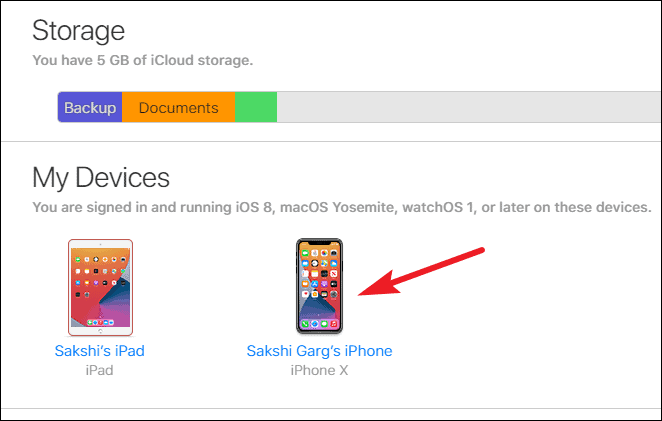The image size is (662, 421).
Task: Select the orange Documents storage segment
Action: [x=179, y=107]
